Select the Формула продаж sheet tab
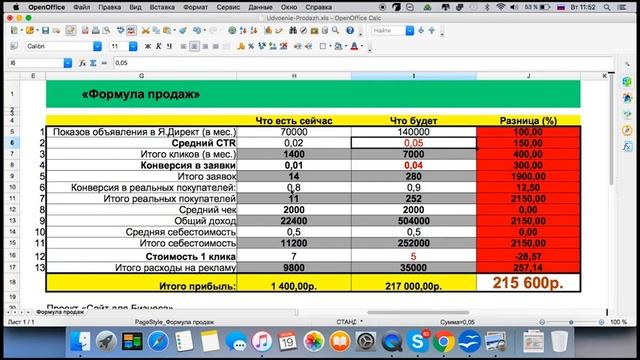The width and height of the screenshot is (640, 360). click(60, 312)
